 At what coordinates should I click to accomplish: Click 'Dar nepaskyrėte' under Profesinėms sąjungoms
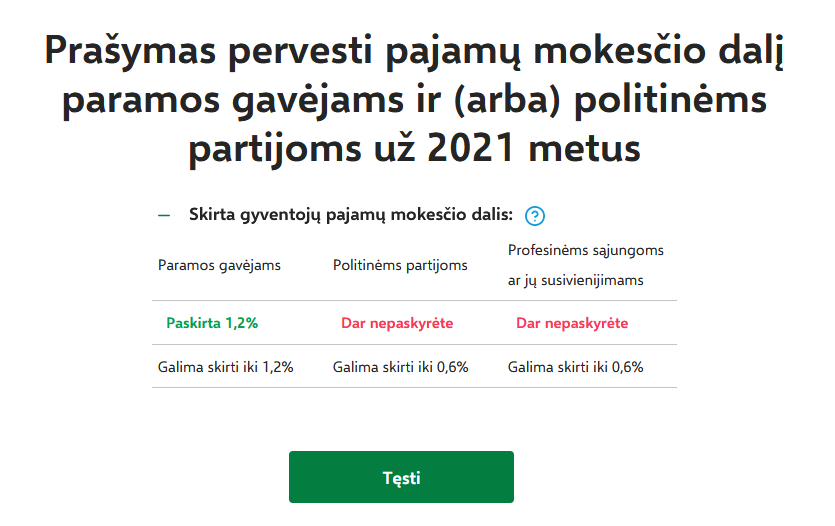pyautogui.click(x=572, y=323)
